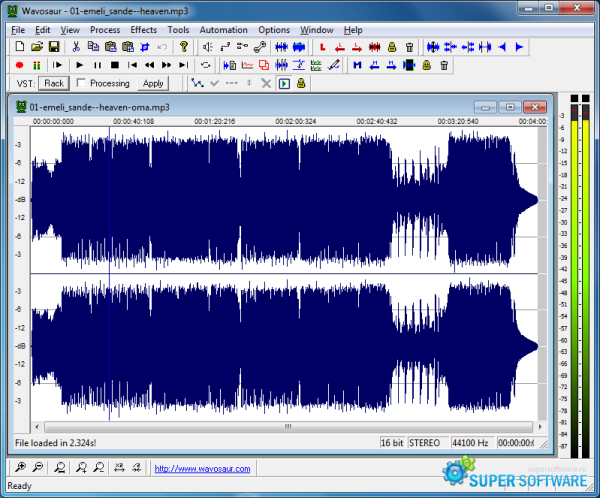Open a file using the folder icon
The image size is (600, 498).
(37, 47)
